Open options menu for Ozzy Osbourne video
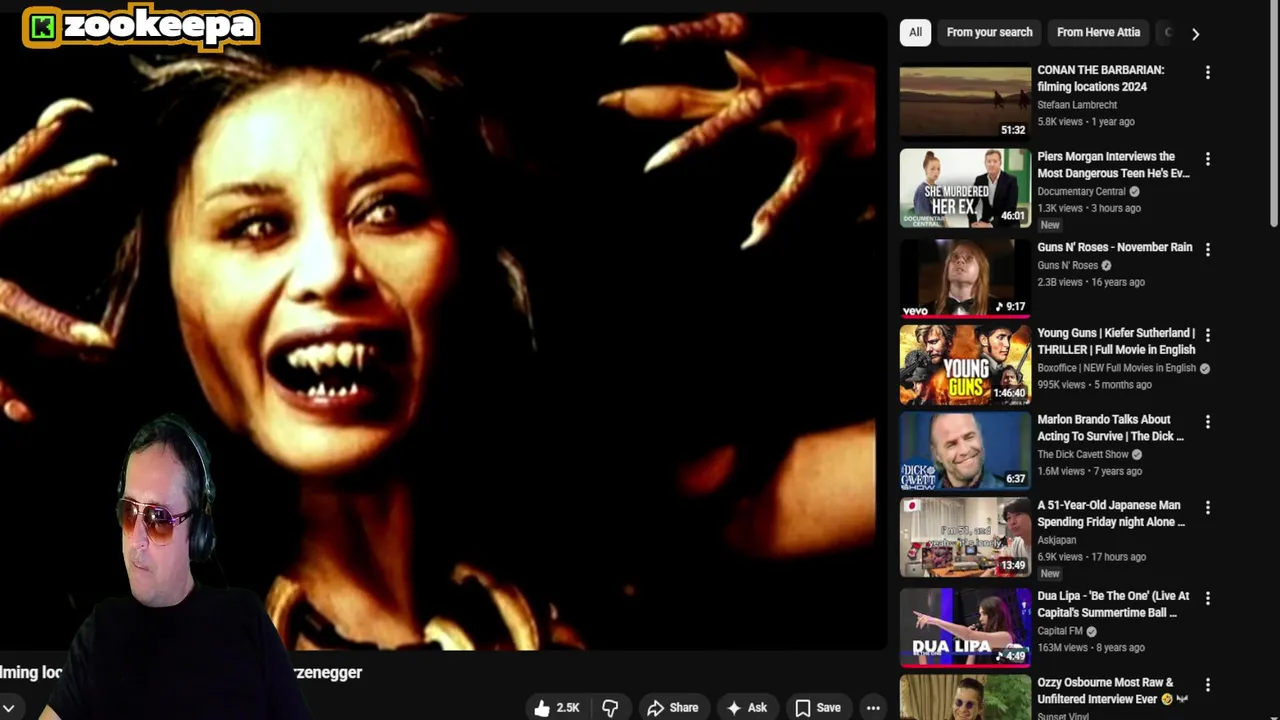 pos(1208,685)
